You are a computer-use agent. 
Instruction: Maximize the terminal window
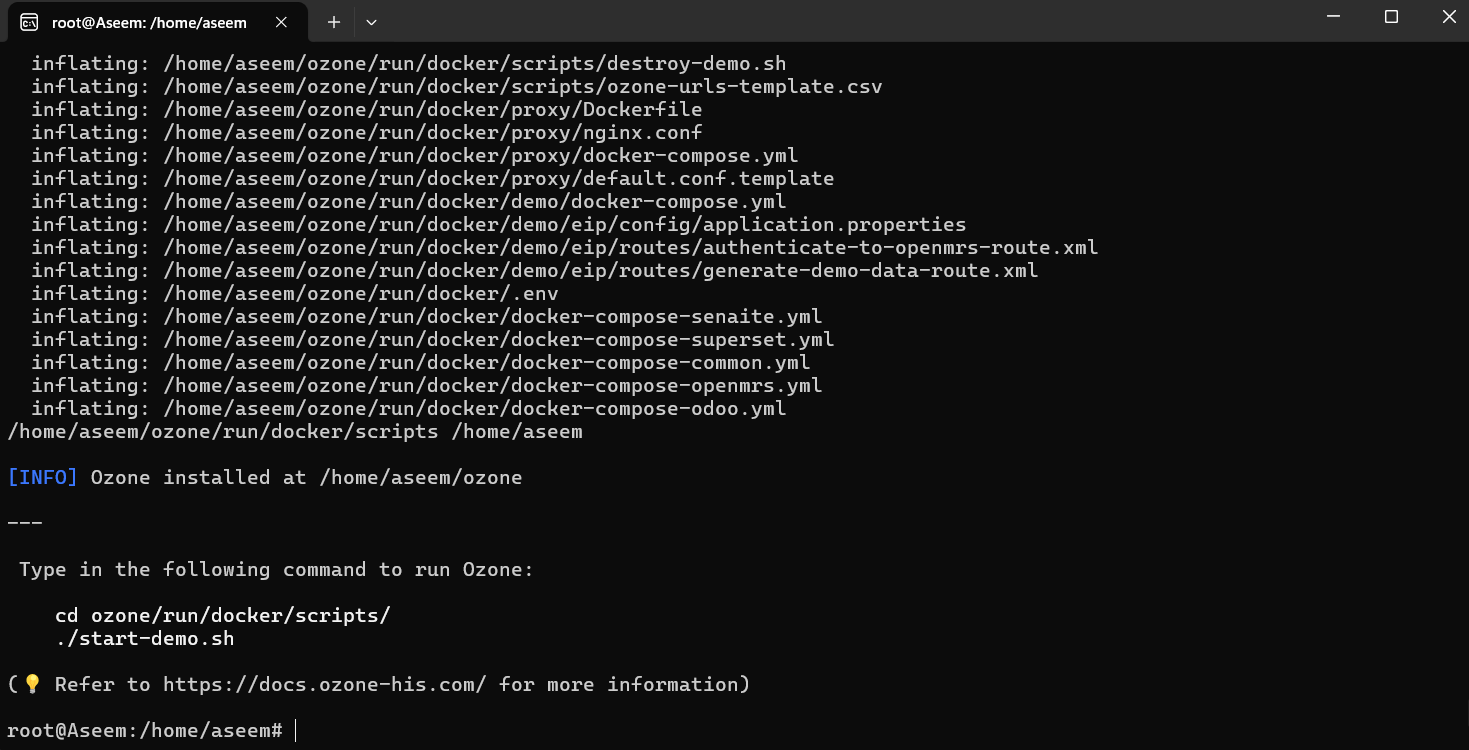click(1391, 17)
